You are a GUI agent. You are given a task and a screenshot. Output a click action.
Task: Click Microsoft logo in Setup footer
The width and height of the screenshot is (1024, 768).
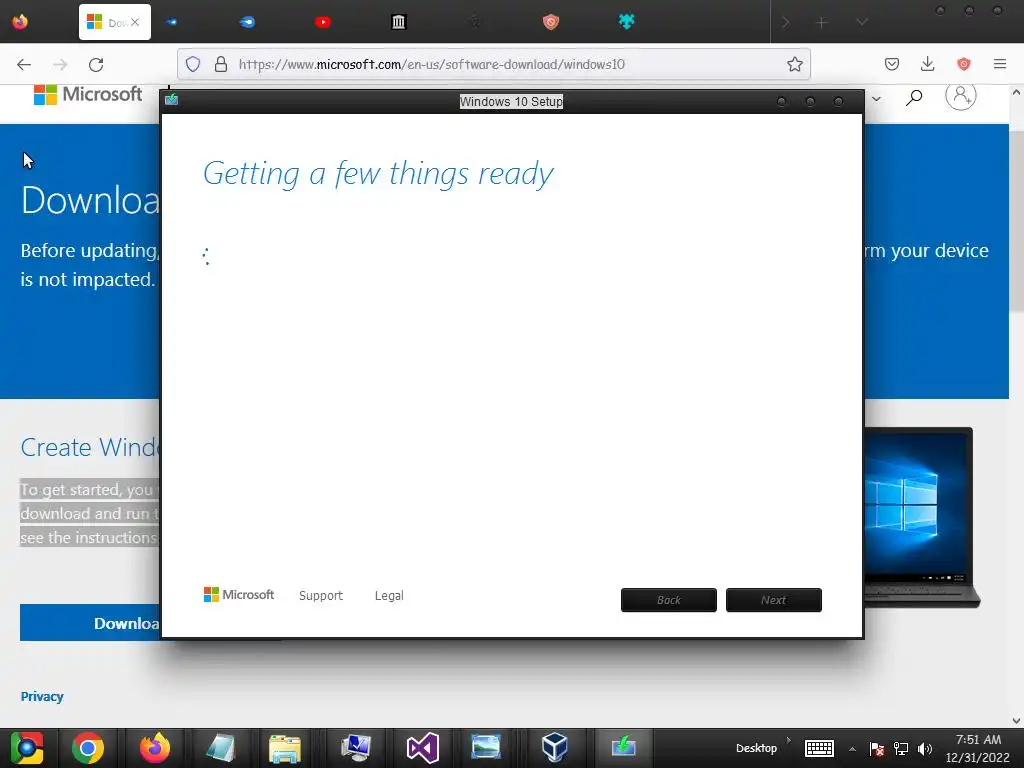tap(238, 594)
